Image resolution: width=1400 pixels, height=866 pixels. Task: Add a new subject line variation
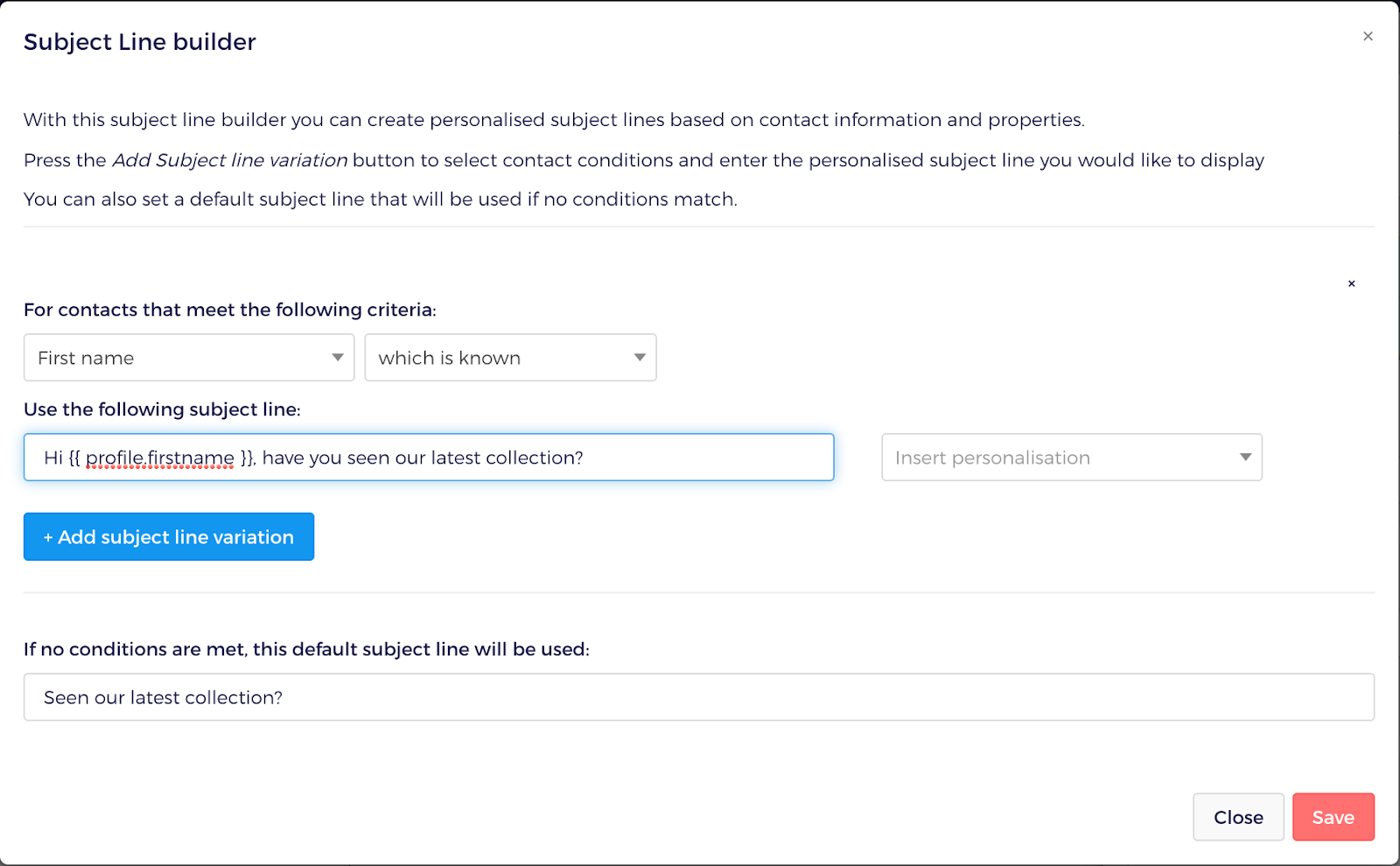coord(169,536)
